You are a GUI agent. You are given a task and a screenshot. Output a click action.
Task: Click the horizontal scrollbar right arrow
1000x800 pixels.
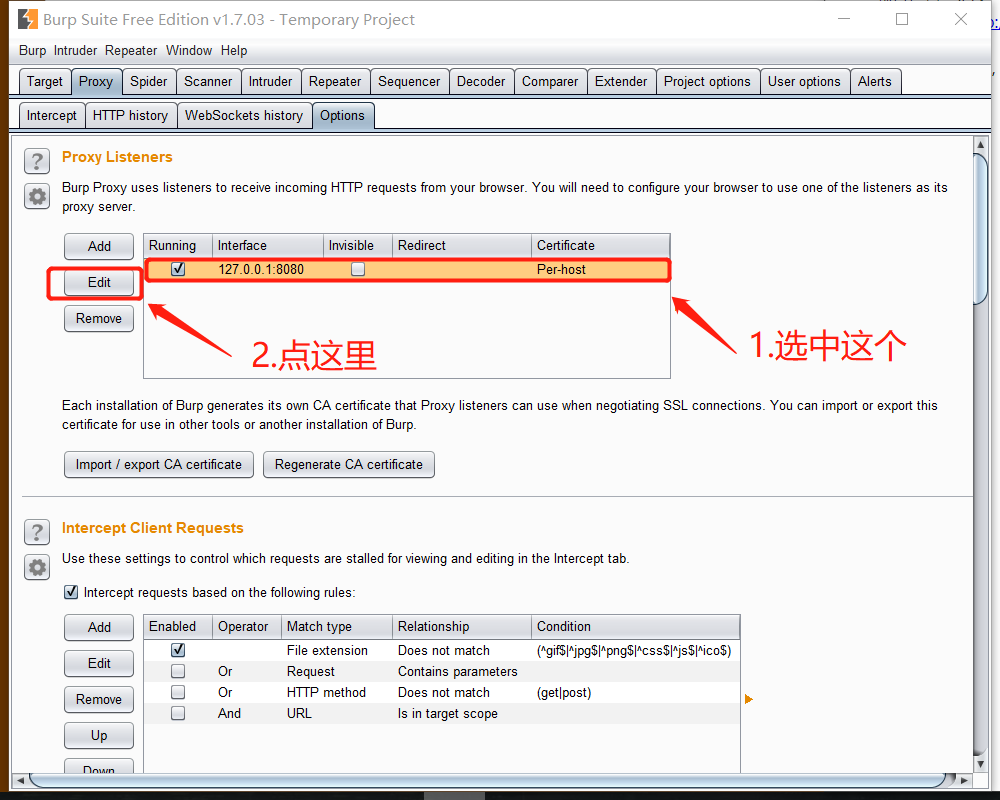coord(964,780)
